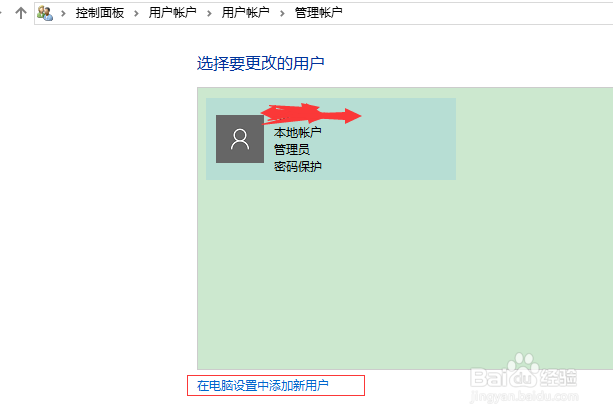Expand chevron after 控制面板 breadcrumb
The width and height of the screenshot is (613, 418).
136,13
